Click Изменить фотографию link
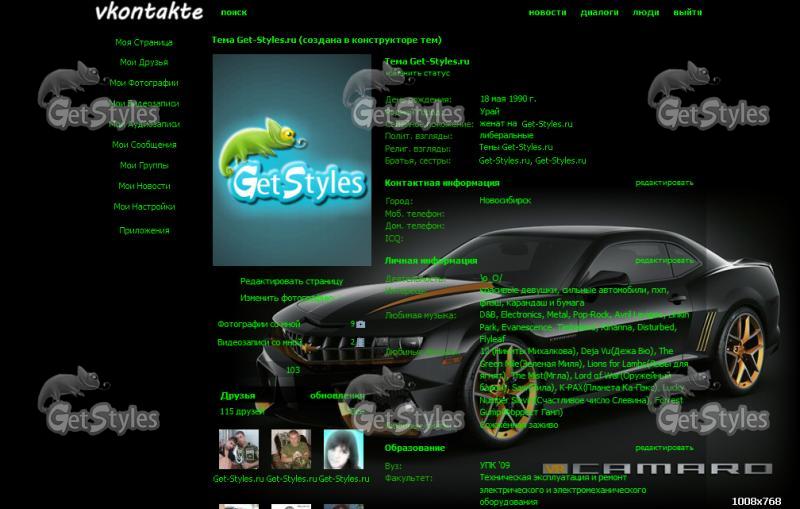 tap(286, 298)
